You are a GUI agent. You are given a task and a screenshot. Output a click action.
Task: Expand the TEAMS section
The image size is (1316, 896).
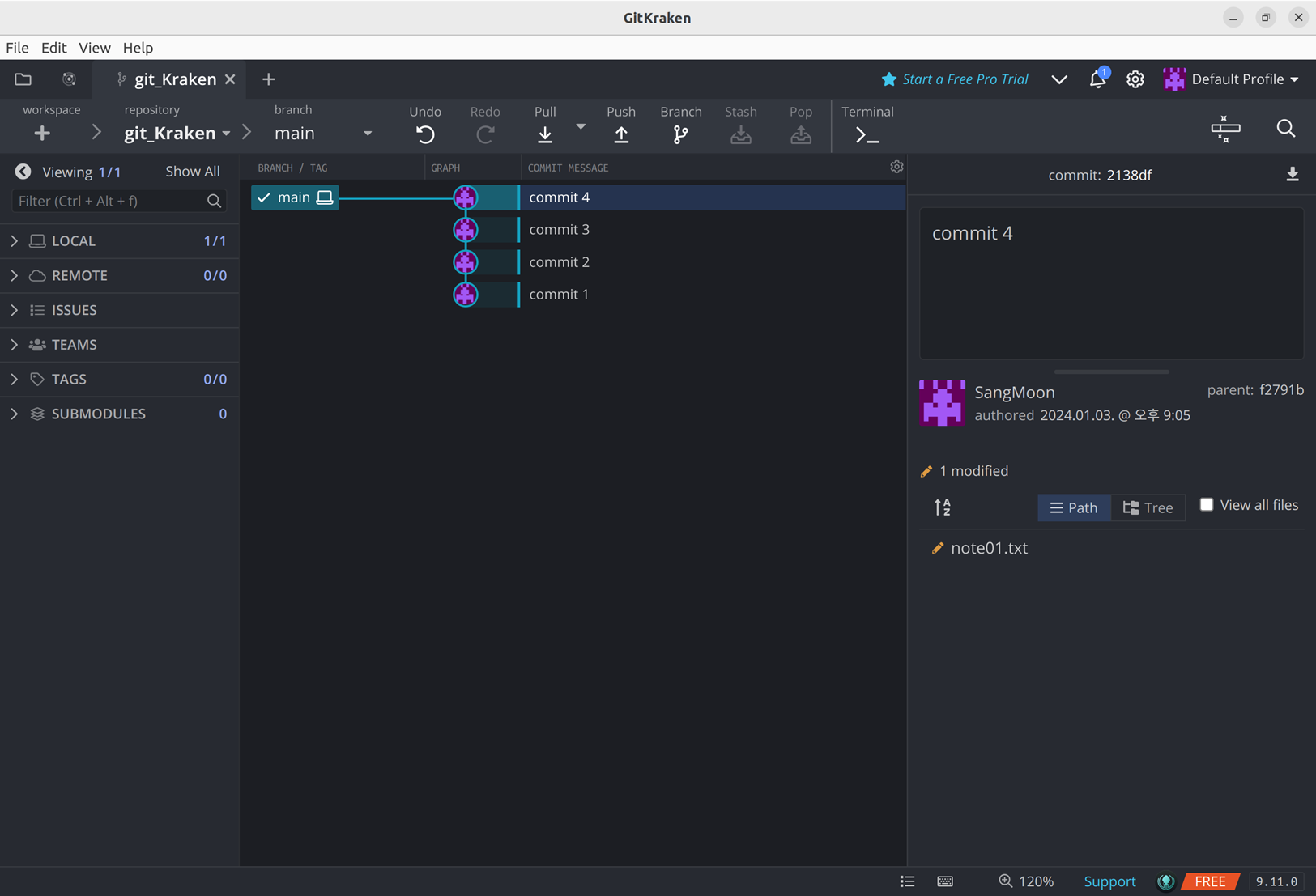(x=119, y=345)
